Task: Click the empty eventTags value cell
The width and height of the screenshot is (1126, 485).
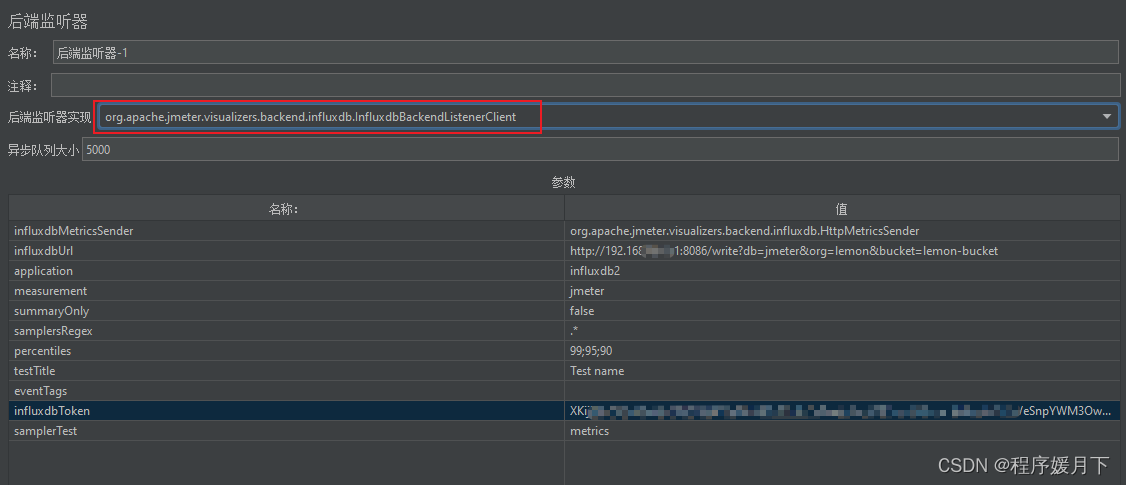Action: [x=842, y=391]
